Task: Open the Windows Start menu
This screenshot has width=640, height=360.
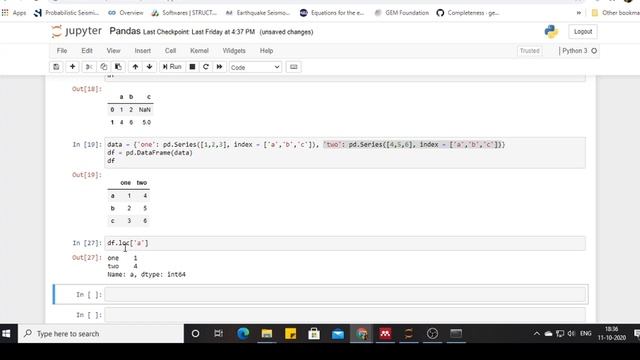Action: click(x=6, y=334)
